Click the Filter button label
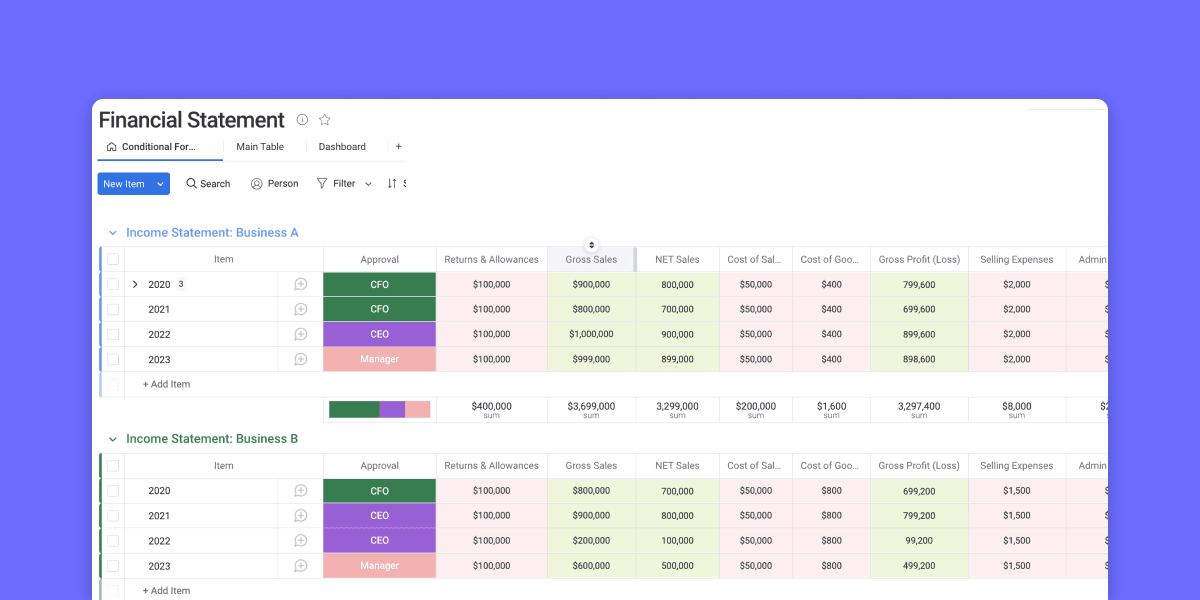The image size is (1200, 600). tap(344, 184)
